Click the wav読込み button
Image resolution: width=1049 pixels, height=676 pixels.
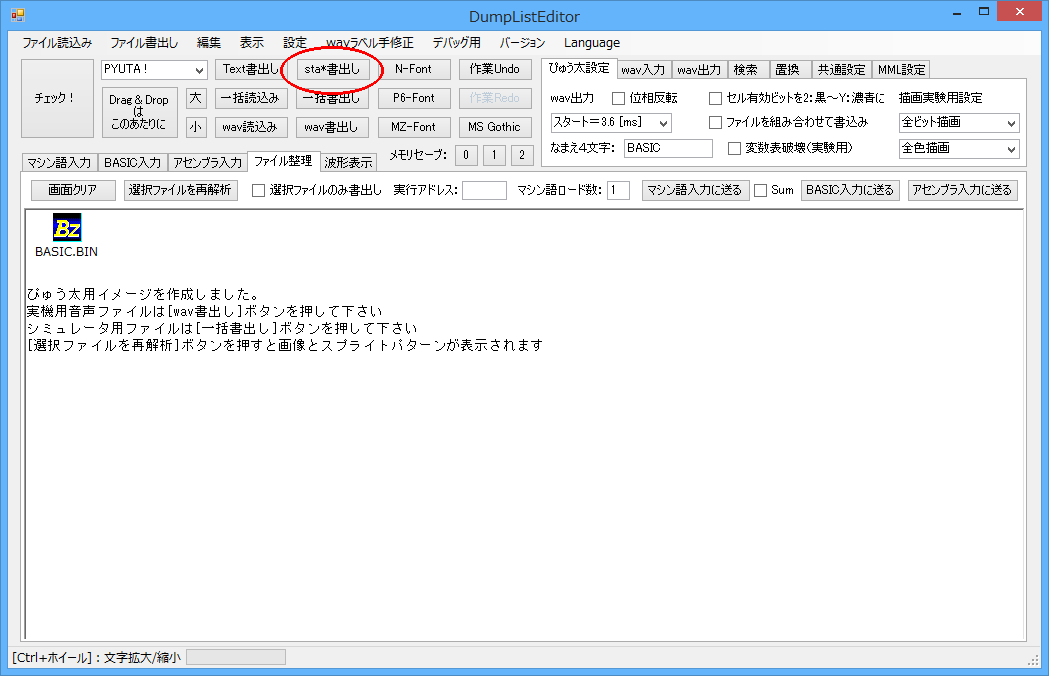(x=251, y=126)
